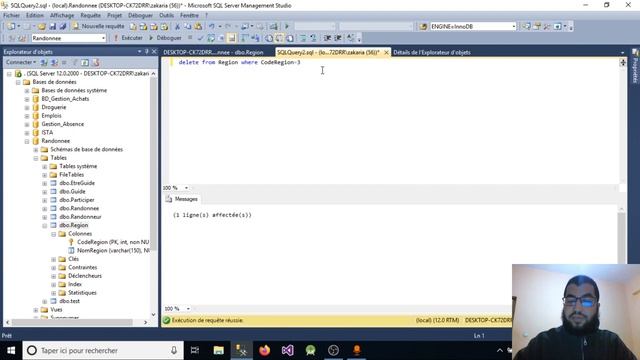Viewport: 640px width, 360px height.
Task: Open the Edition menu
Action: pos(35,15)
